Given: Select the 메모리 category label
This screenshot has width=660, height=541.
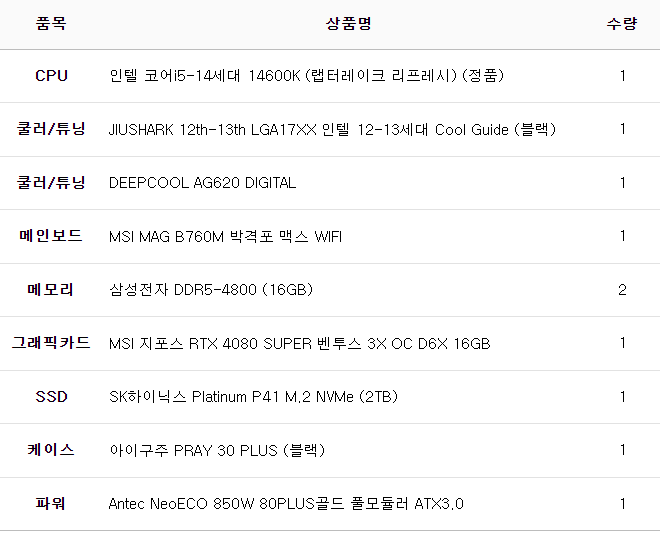Looking at the screenshot, I should (51, 290).
